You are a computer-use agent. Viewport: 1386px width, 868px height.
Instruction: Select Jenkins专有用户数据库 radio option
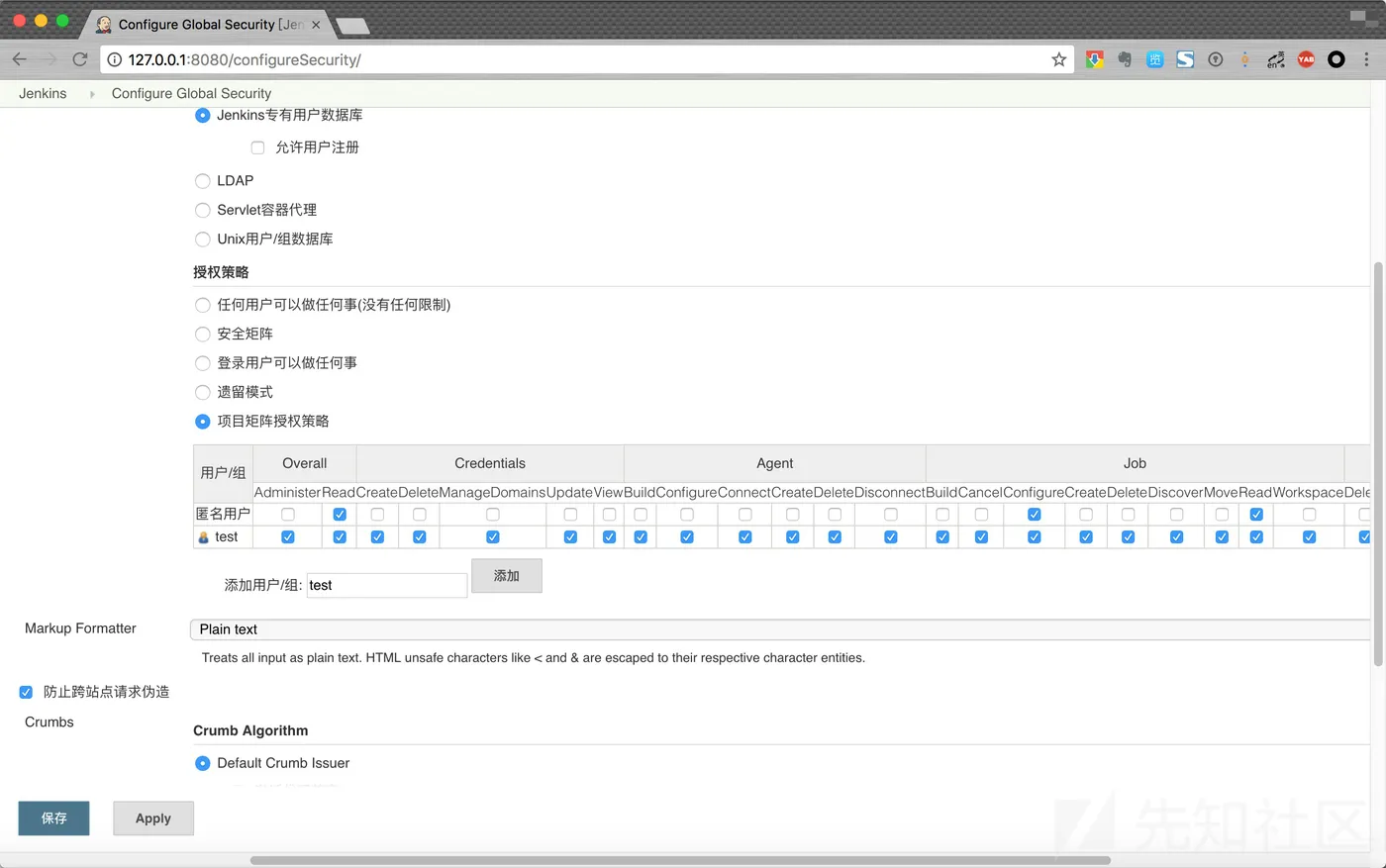point(203,116)
